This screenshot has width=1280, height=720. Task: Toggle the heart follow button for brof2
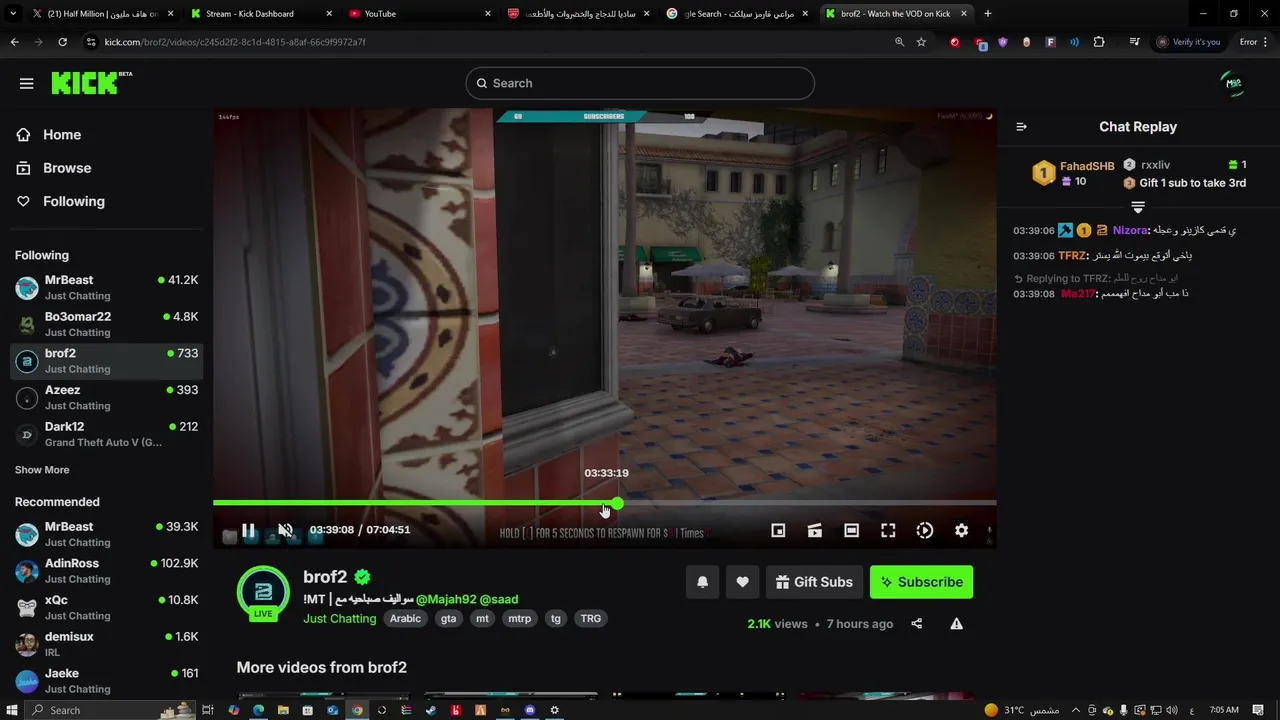point(742,582)
